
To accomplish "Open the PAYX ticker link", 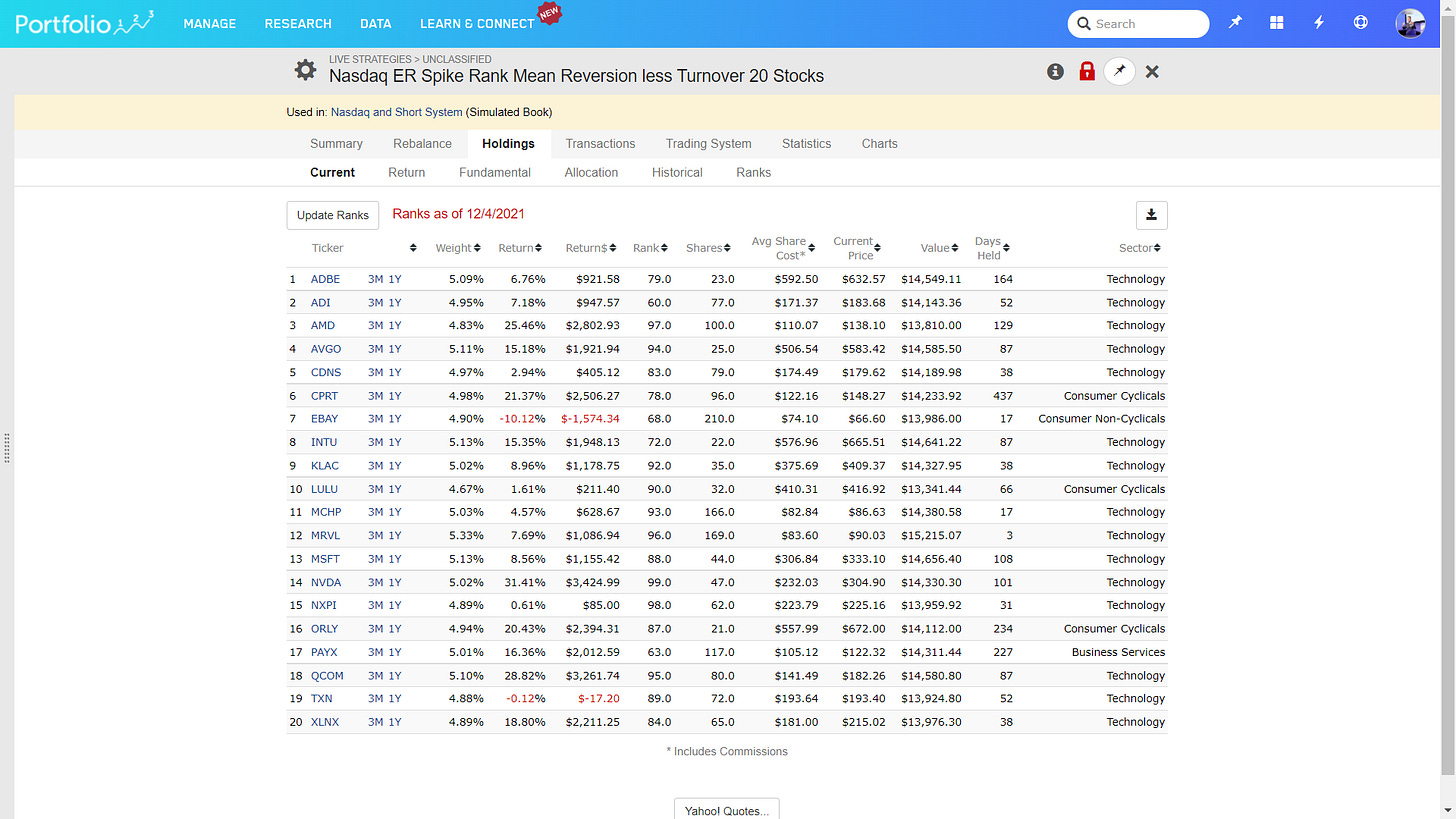I will [x=325, y=652].
